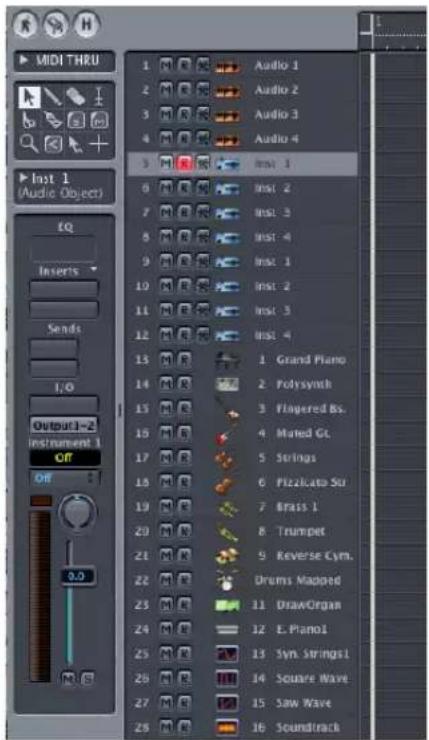Click the Strings violin track icon

[225, 459]
